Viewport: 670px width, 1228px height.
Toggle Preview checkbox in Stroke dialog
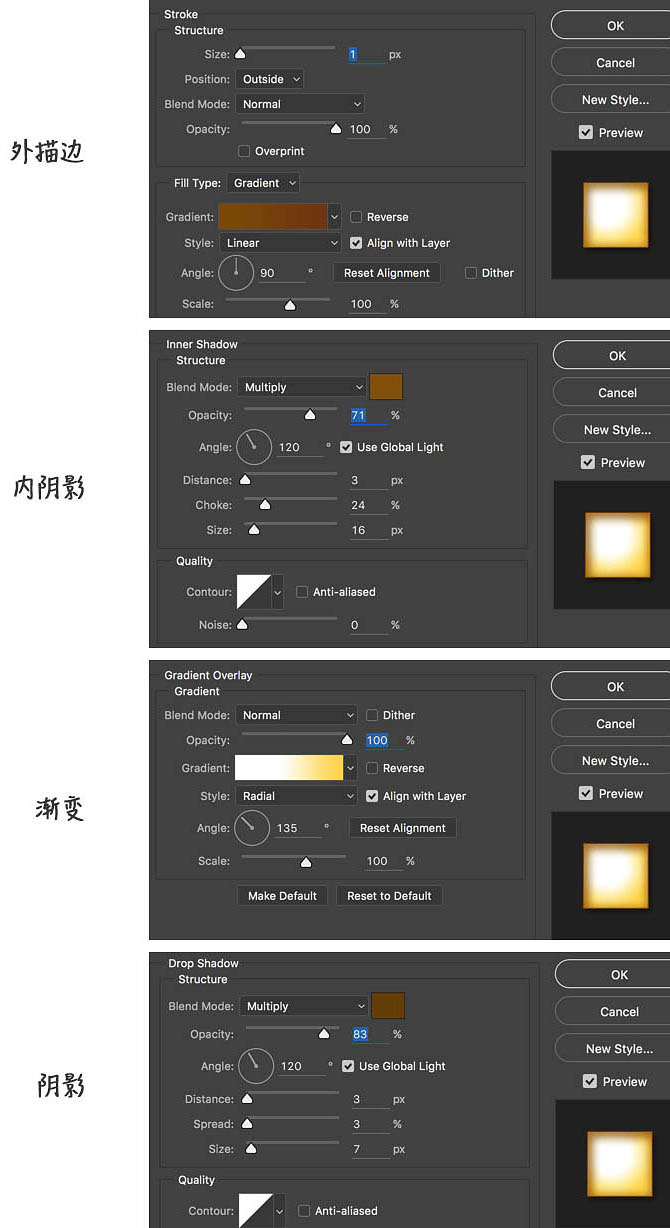click(x=586, y=132)
